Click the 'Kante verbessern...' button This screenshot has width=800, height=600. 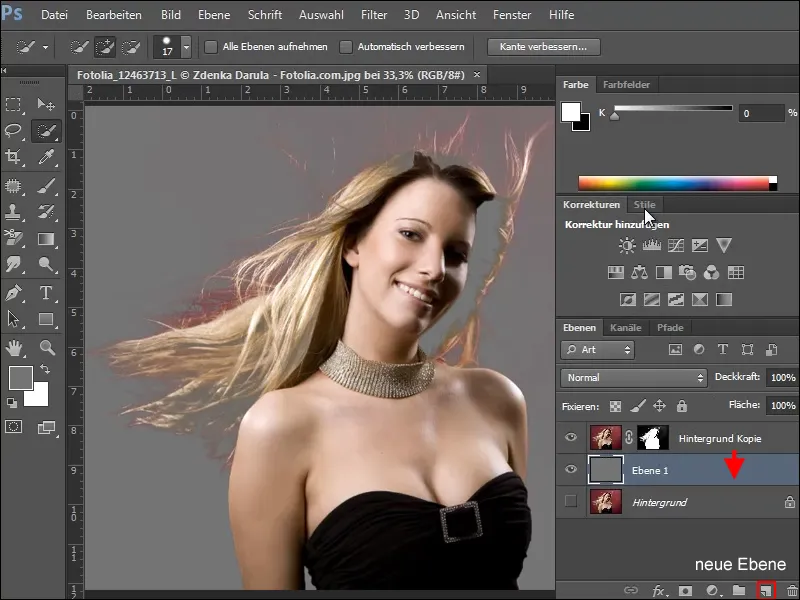pos(543,47)
